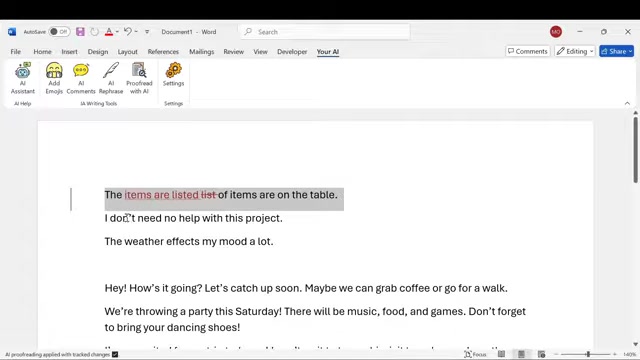Viewport: 640px width, 360px height.
Task: Open the Layout tab
Action: click(128, 51)
